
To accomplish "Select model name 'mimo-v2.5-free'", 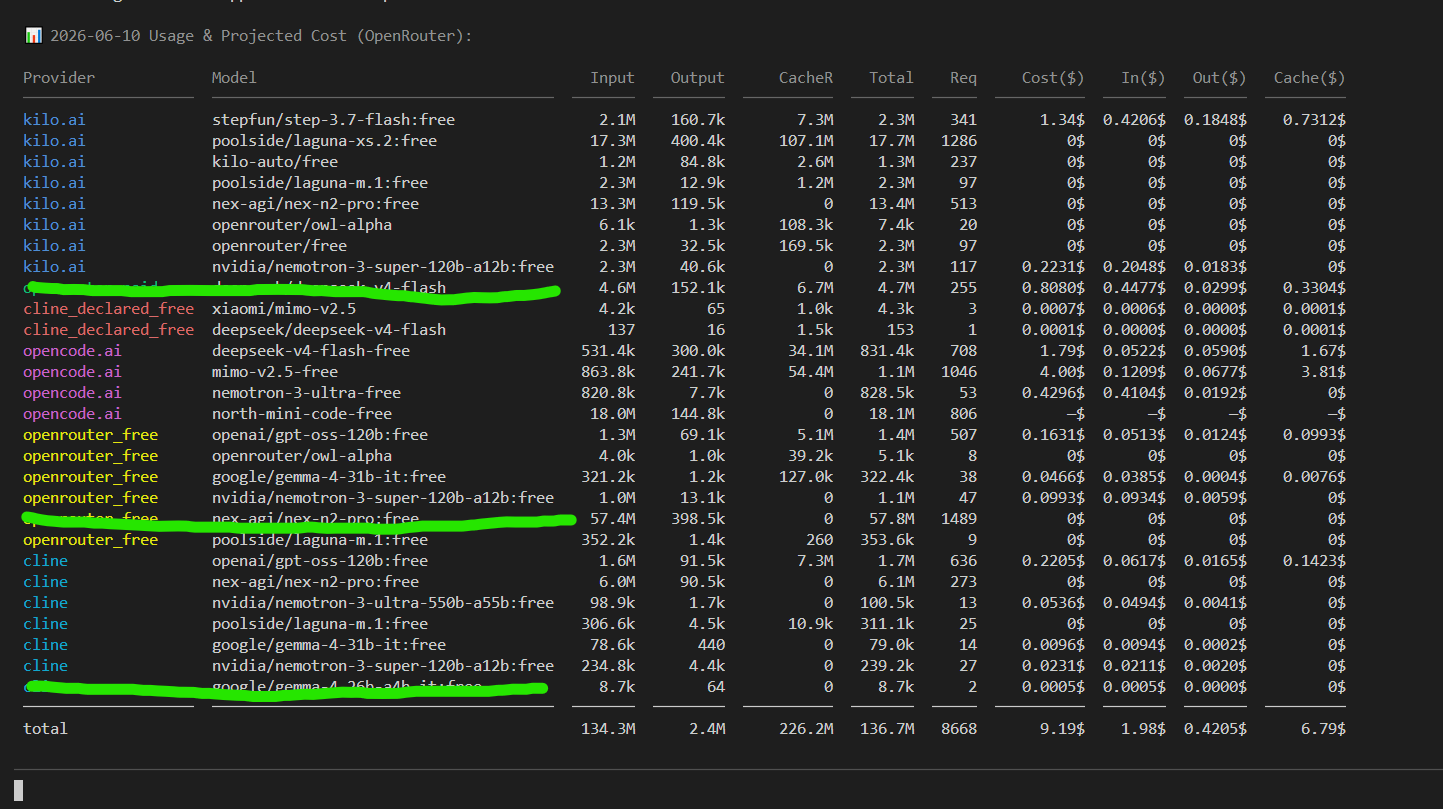I will pos(275,372).
